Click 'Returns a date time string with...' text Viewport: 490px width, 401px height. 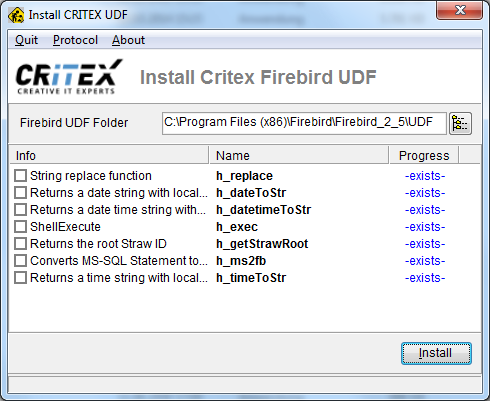[118, 210]
